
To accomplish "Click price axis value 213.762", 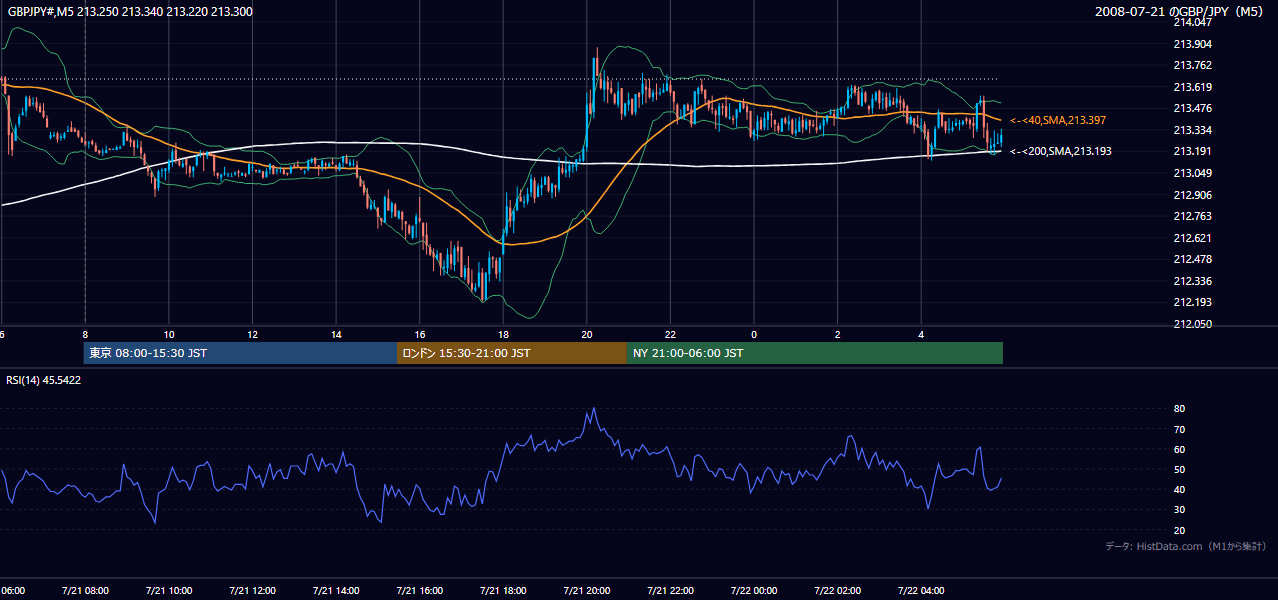I will point(1192,65).
